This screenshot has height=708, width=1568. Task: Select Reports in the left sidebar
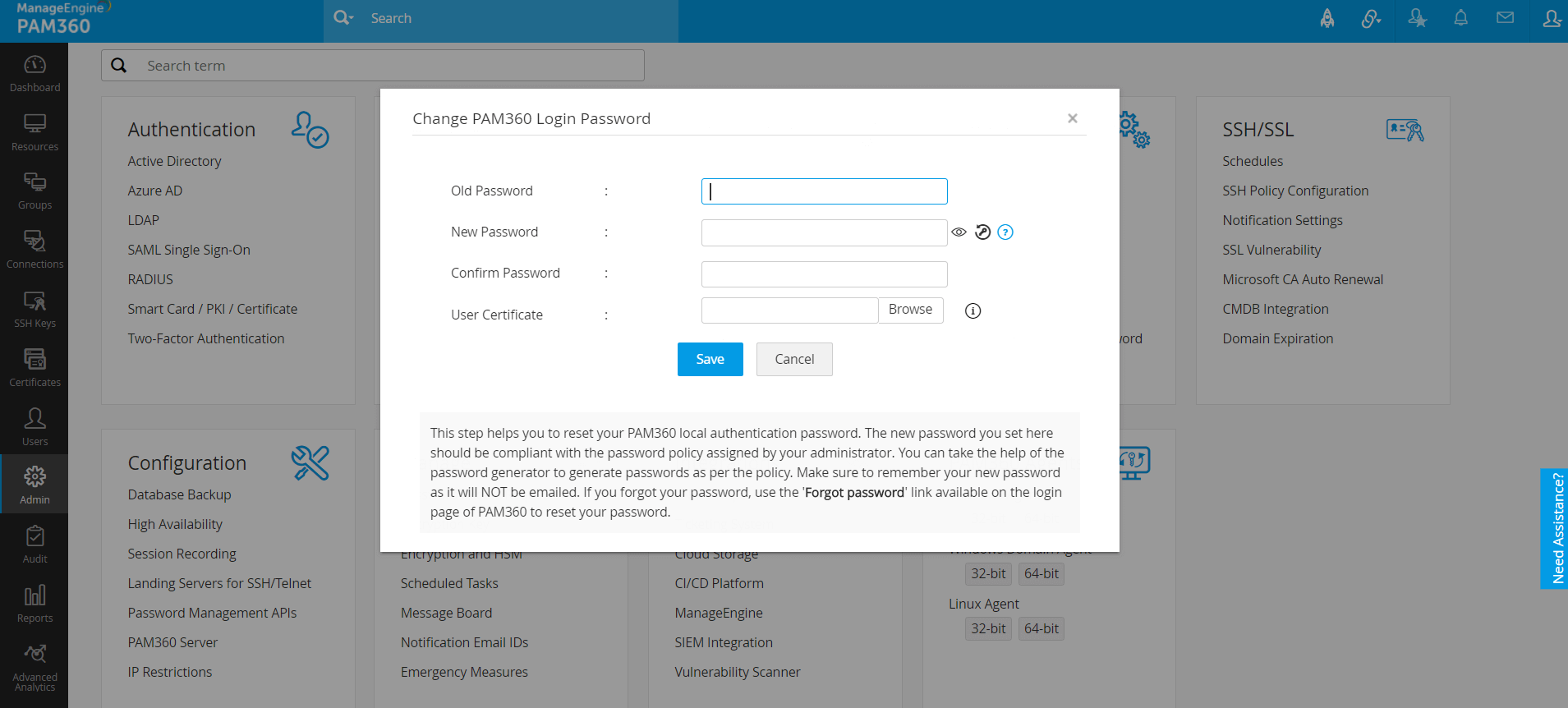(34, 603)
